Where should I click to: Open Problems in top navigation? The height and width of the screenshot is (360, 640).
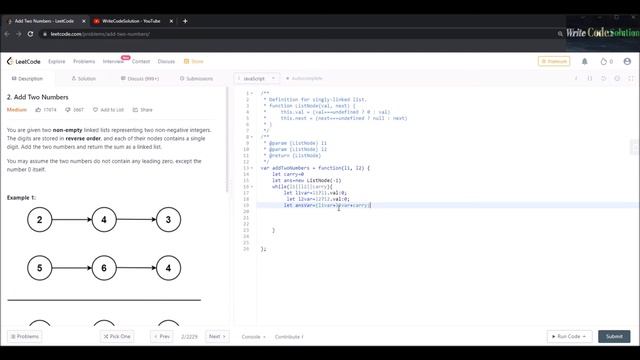[x=84, y=61]
